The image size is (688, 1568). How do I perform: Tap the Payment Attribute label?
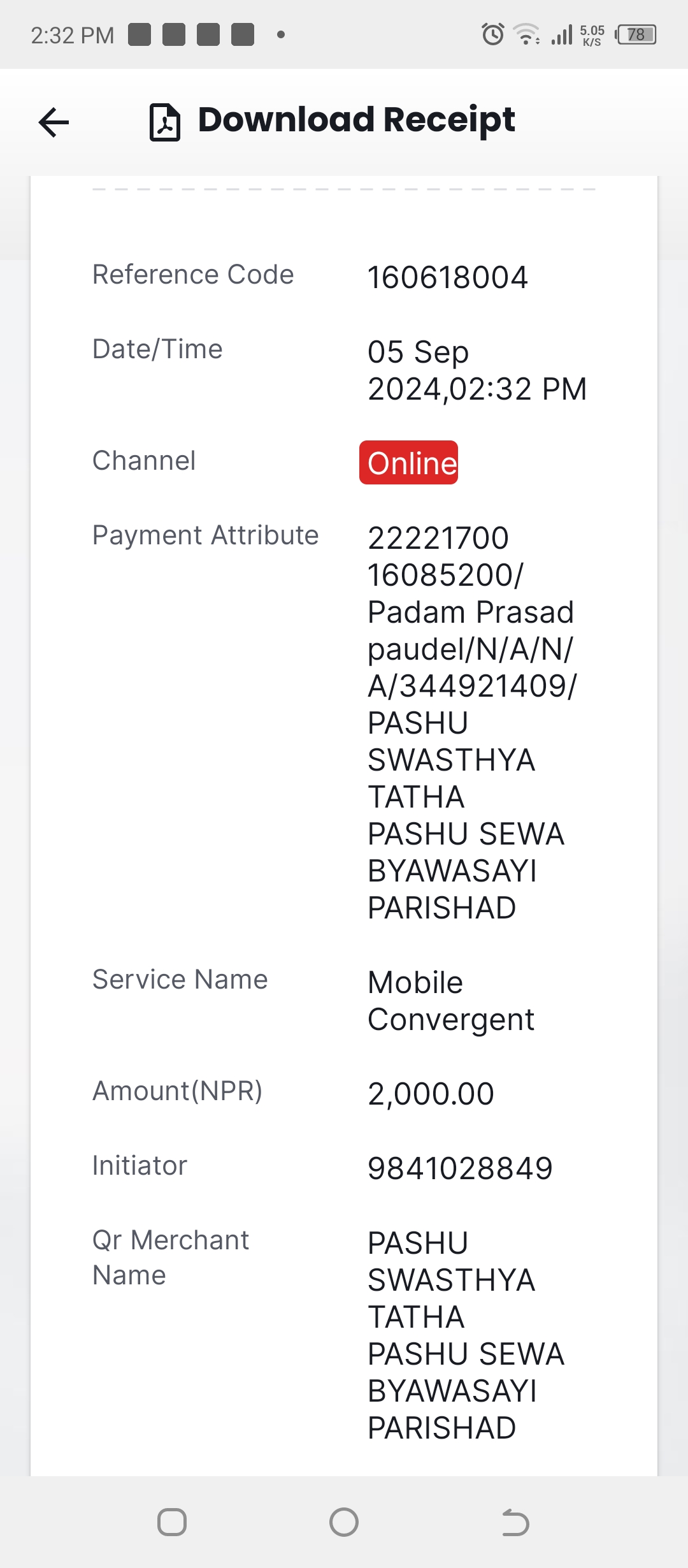pyautogui.click(x=205, y=535)
